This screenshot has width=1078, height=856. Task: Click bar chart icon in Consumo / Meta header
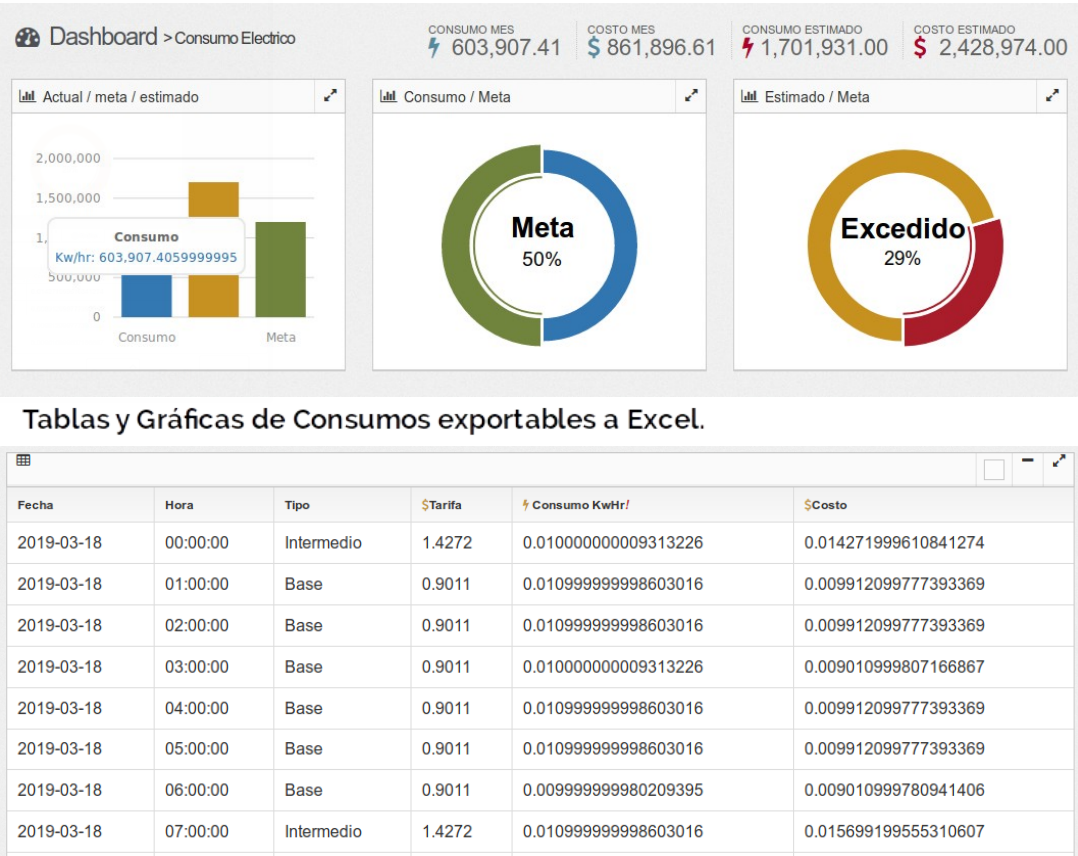389,97
